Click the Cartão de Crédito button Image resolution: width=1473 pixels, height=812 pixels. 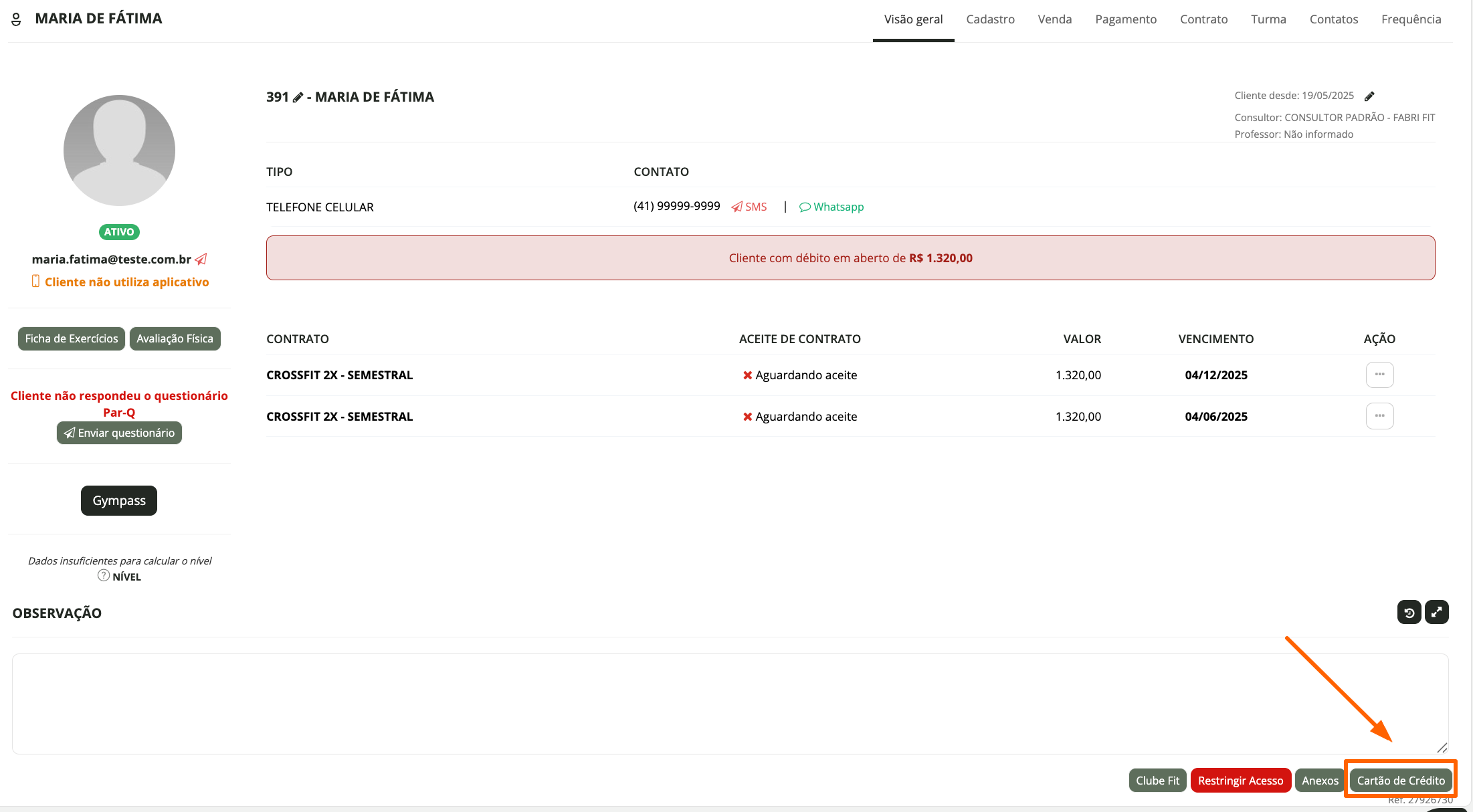click(x=1401, y=781)
